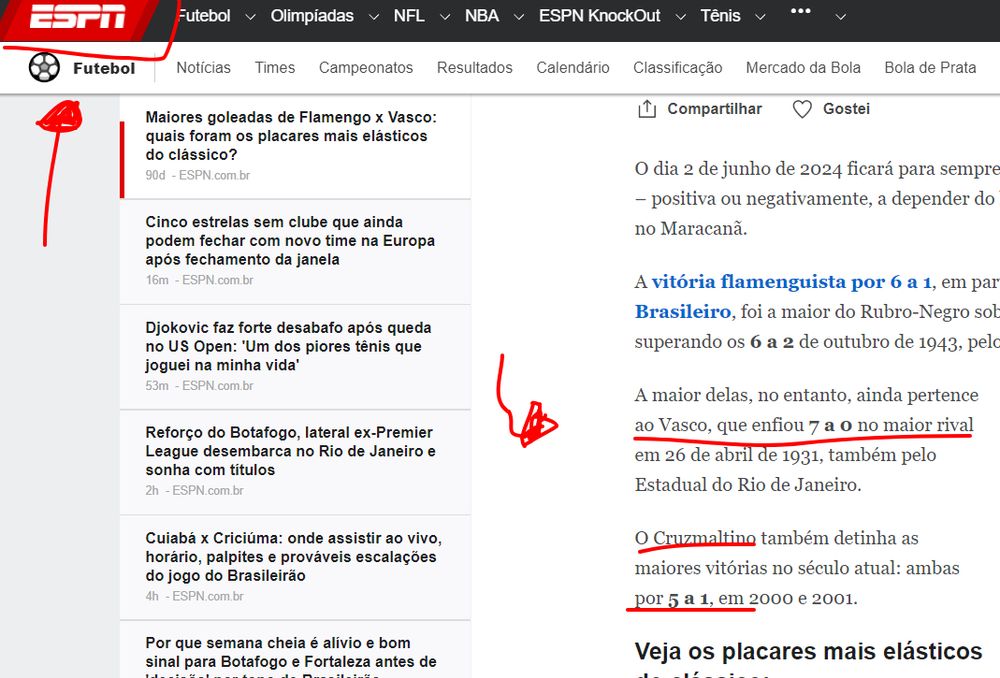Go to the Notícias tab

pos(203,68)
